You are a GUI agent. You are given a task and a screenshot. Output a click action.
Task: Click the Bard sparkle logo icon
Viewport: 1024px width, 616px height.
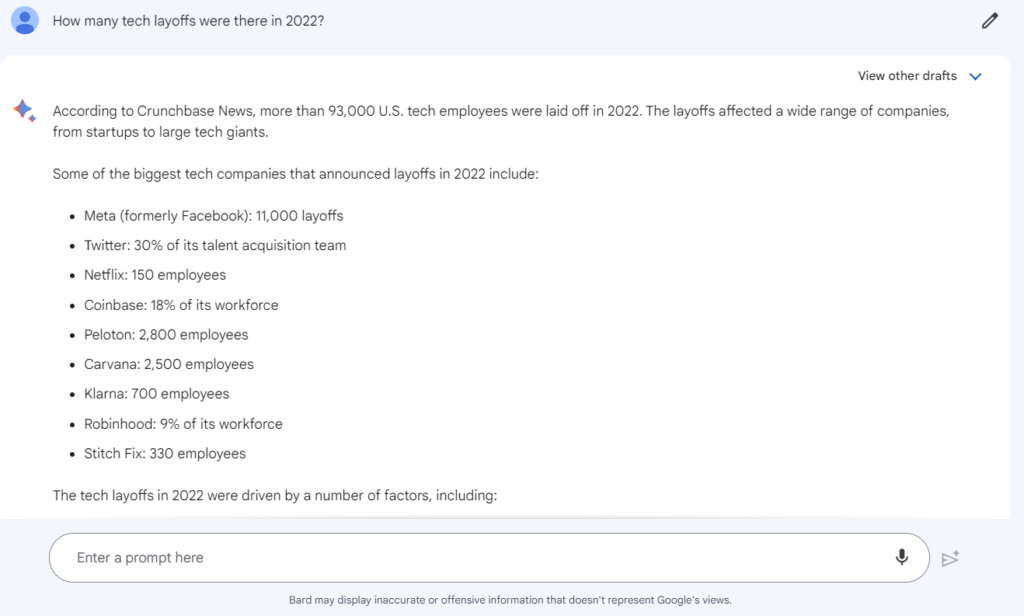pyautogui.click(x=25, y=110)
